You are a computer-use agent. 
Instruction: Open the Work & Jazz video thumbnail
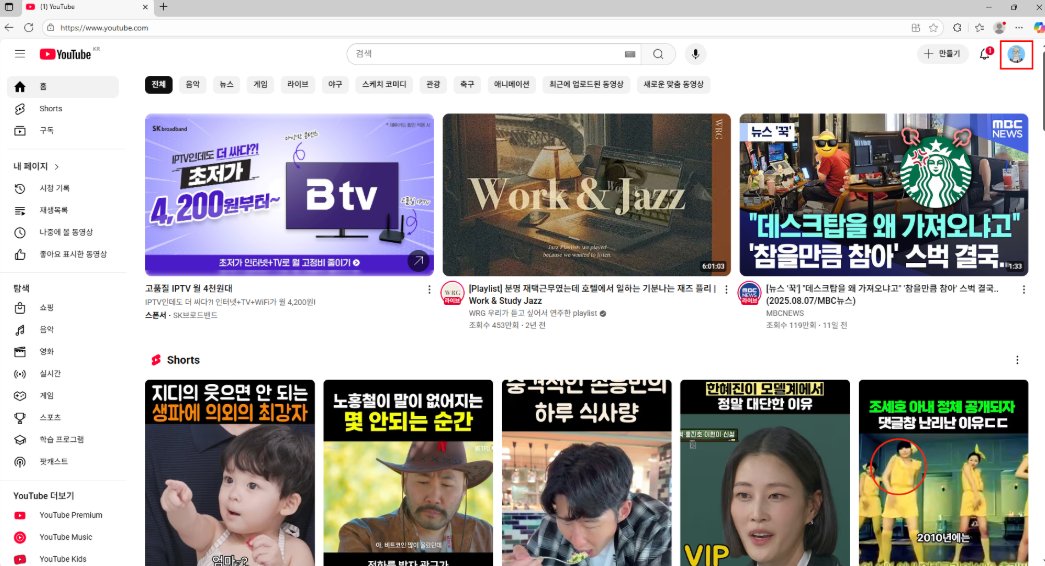[x=586, y=194]
